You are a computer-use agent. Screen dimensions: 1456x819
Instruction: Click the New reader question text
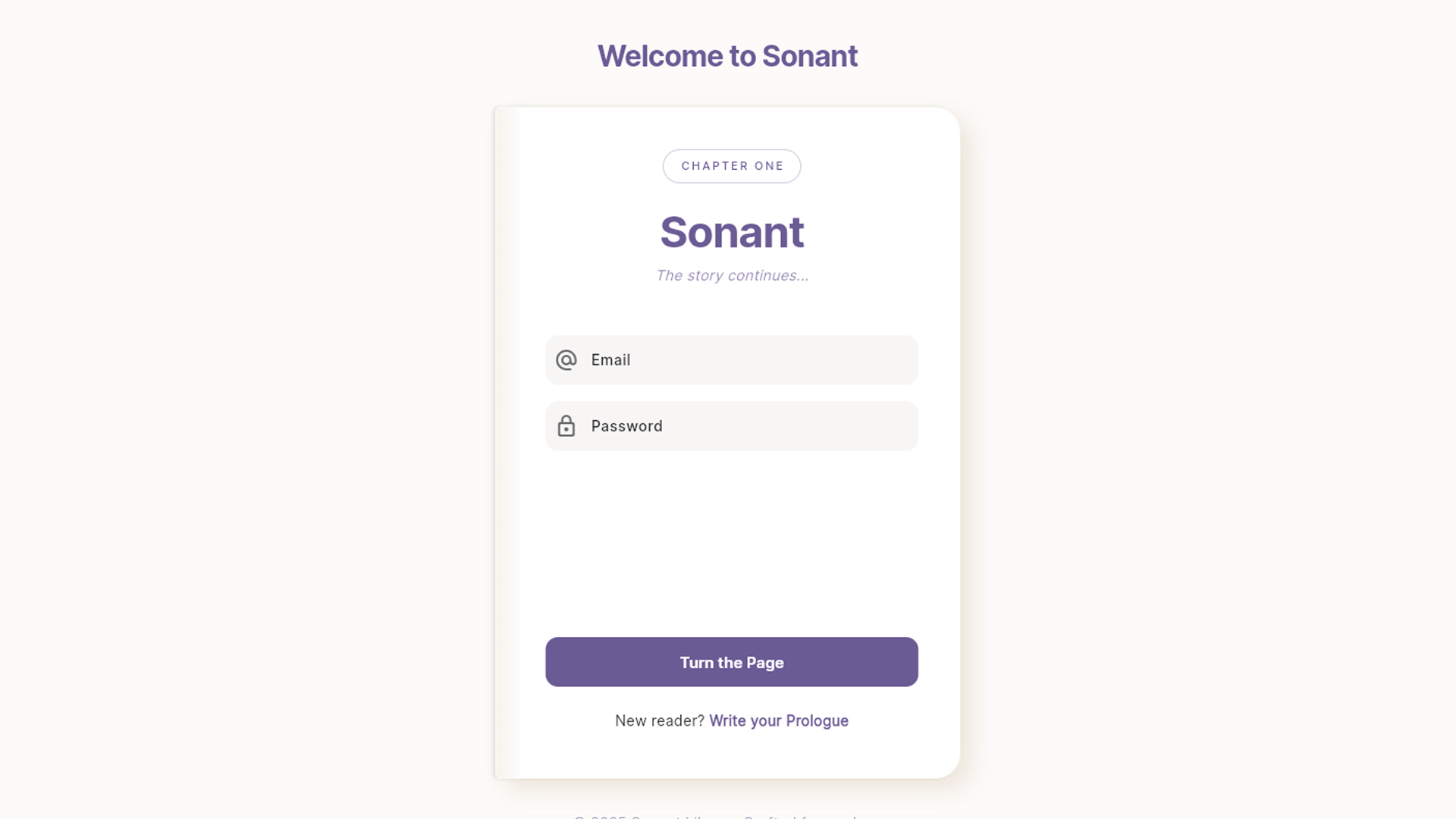[x=659, y=720]
